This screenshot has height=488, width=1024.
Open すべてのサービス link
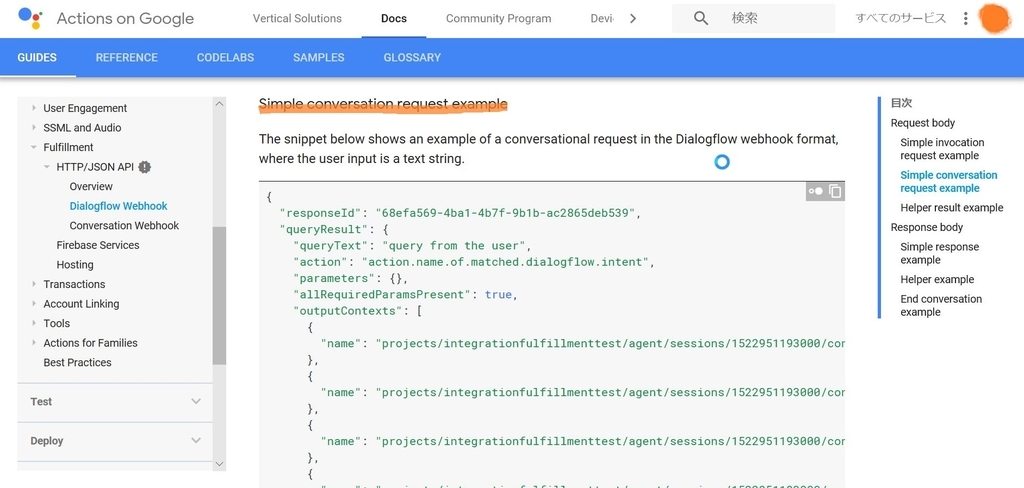pyautogui.click(x=901, y=18)
